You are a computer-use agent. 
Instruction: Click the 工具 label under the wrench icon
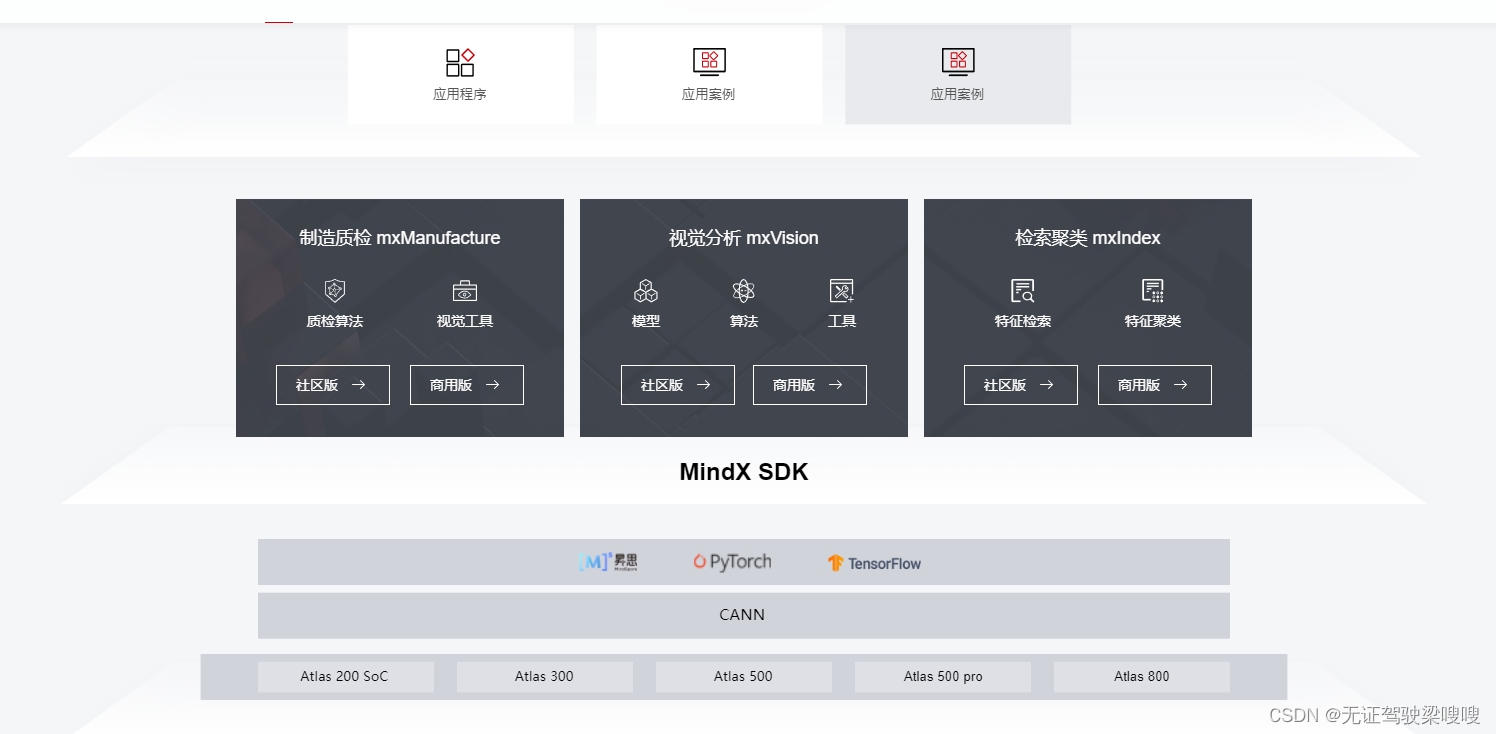[842, 322]
